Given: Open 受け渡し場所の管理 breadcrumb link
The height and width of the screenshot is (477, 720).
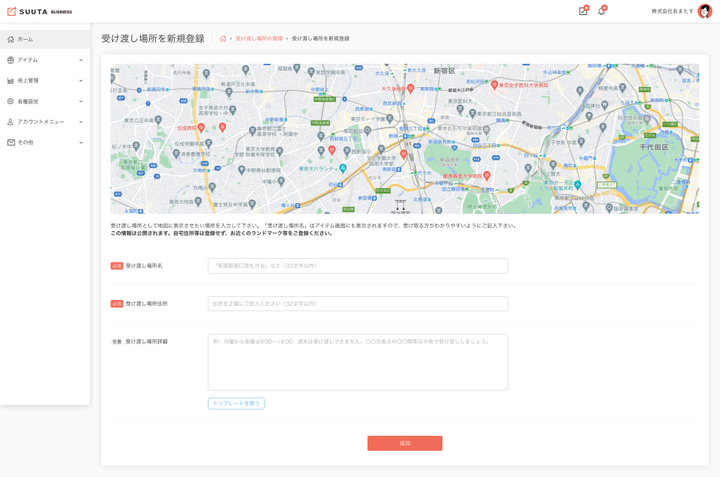Looking at the screenshot, I should tap(259, 39).
